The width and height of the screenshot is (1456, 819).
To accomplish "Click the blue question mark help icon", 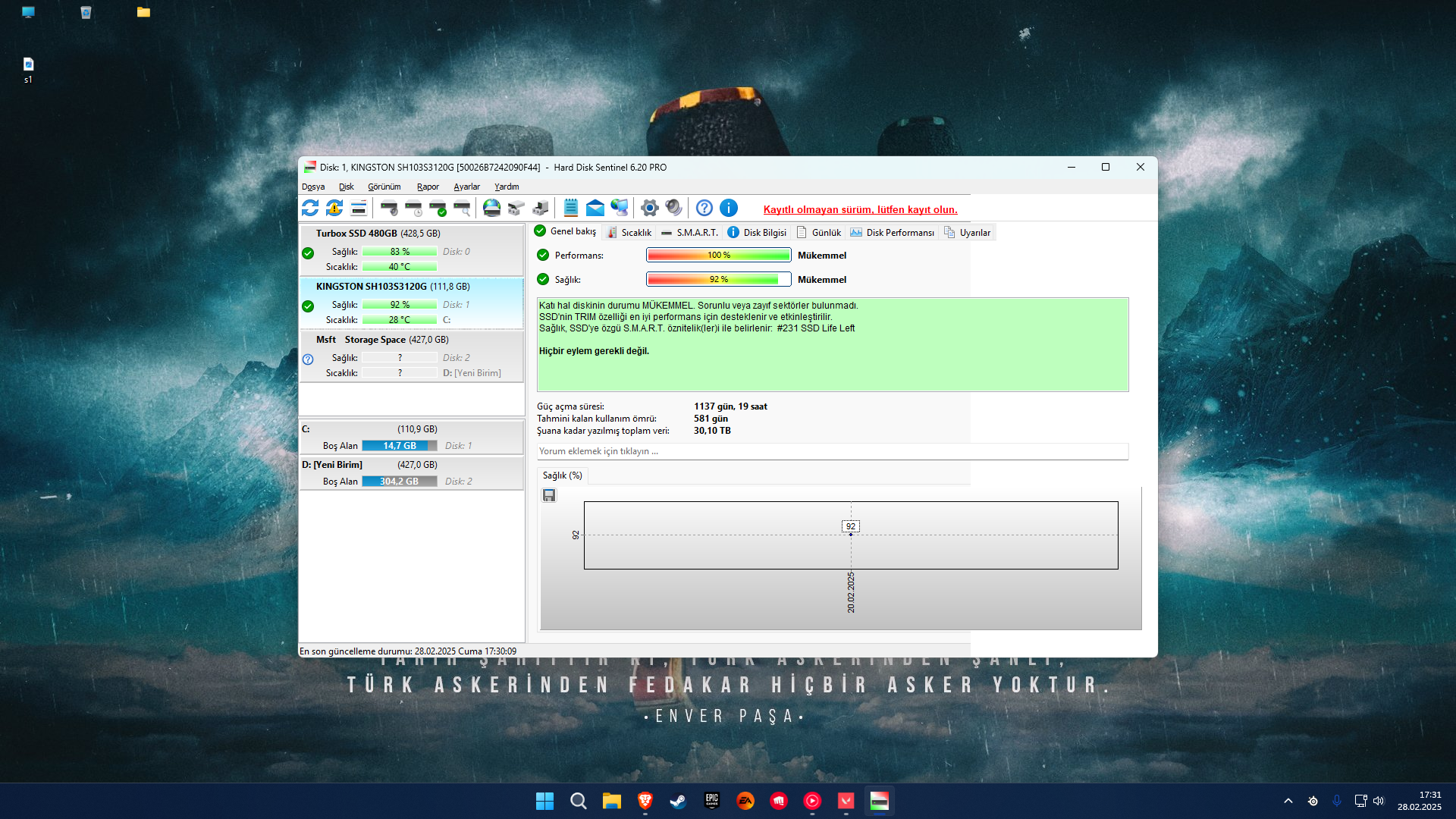I will pyautogui.click(x=704, y=208).
